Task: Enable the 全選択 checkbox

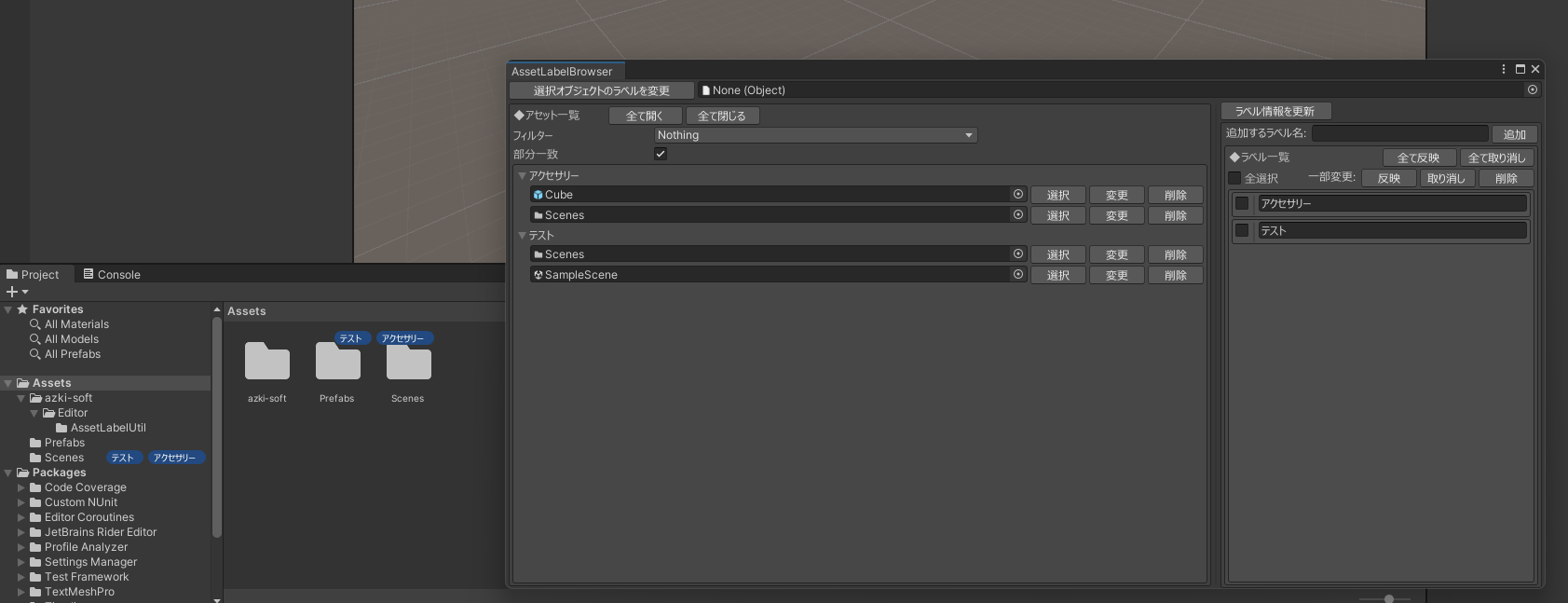Action: tap(1234, 178)
